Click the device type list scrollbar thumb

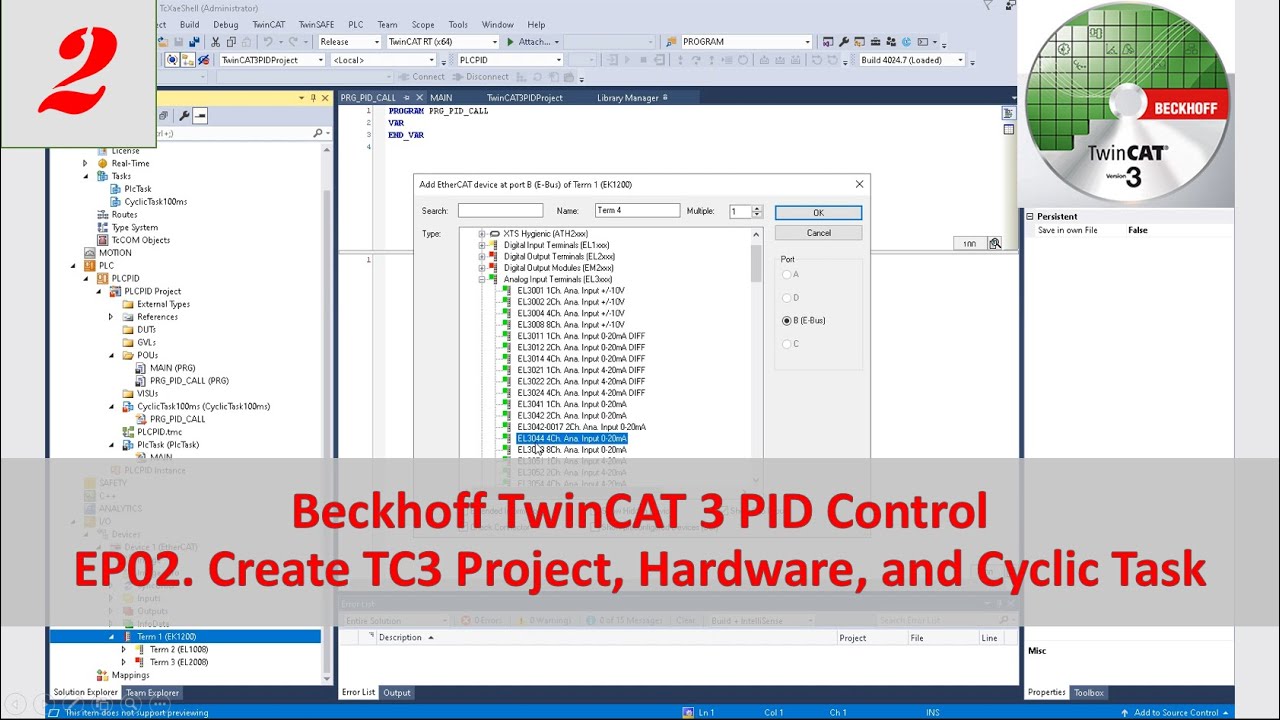[756, 262]
